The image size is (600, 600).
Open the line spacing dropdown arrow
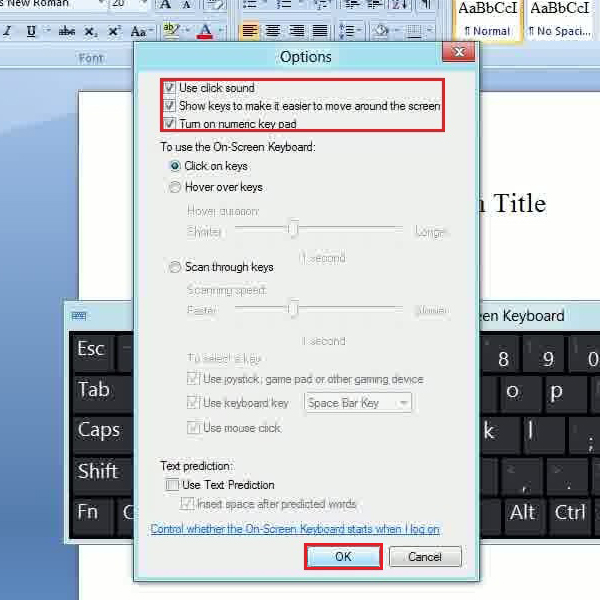point(360,30)
